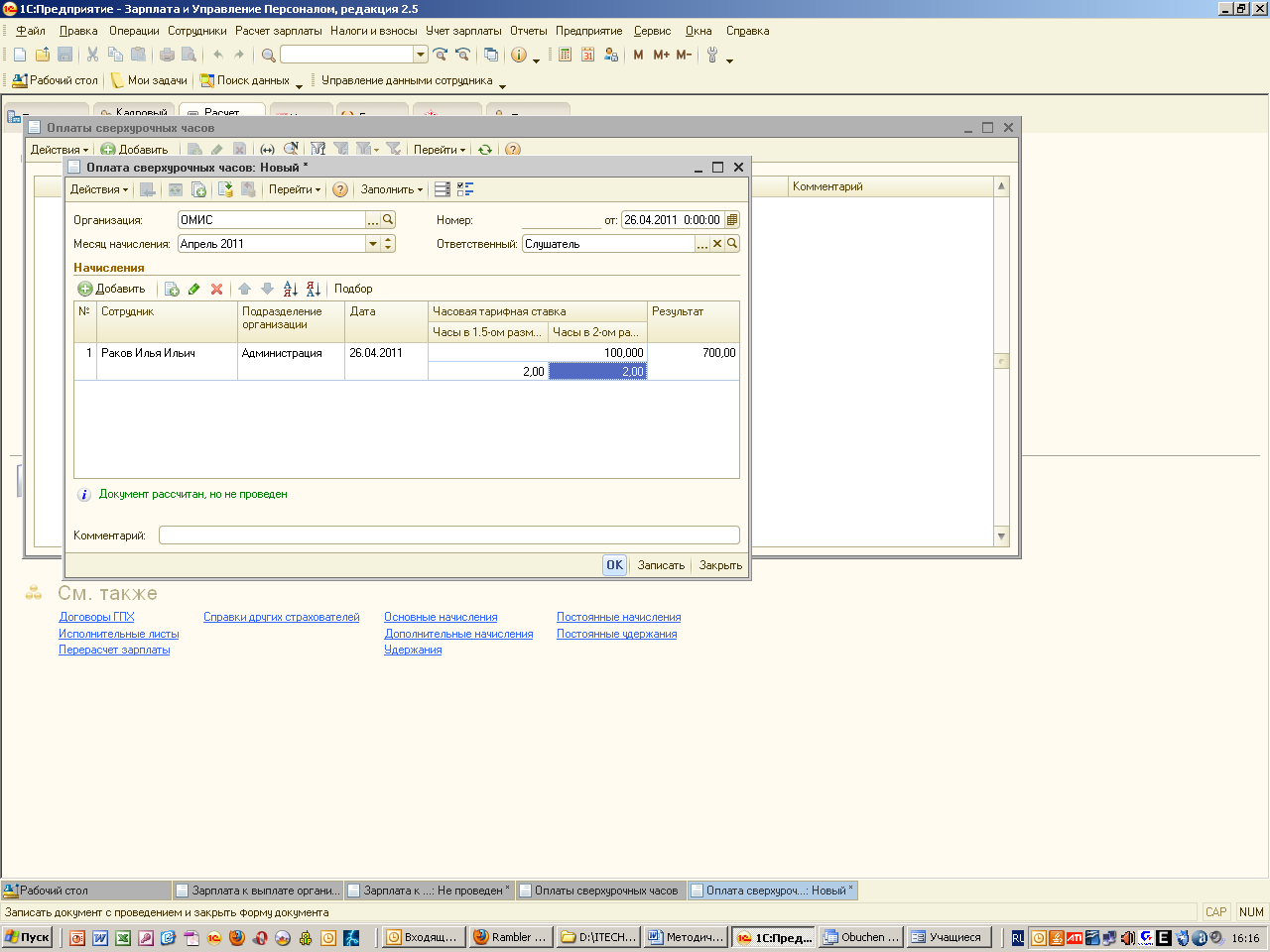Click the Пуск start button

[x=27, y=937]
